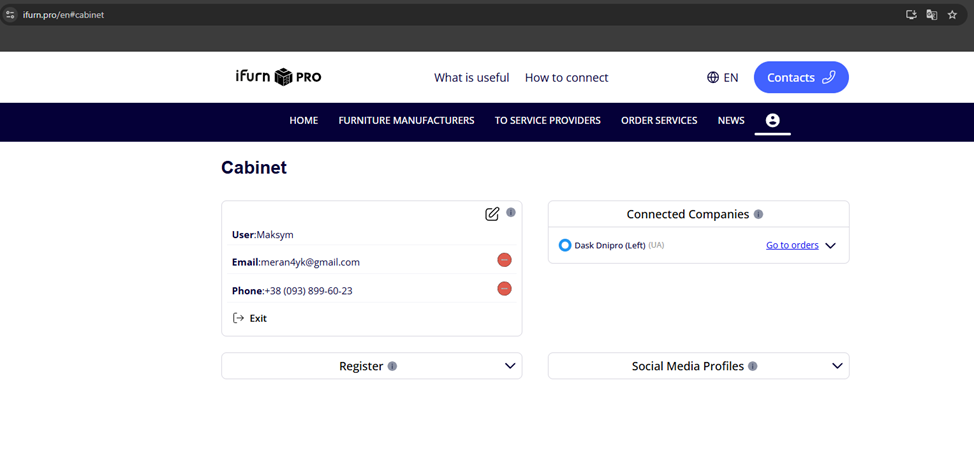Click the info icon next to Register
The height and width of the screenshot is (452, 974).
pyautogui.click(x=392, y=366)
